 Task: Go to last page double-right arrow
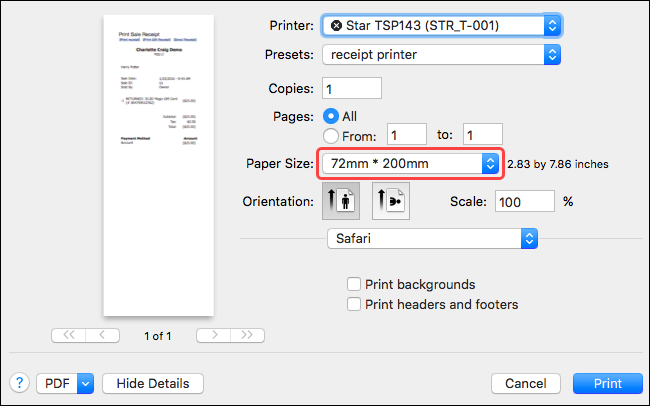[x=247, y=335]
